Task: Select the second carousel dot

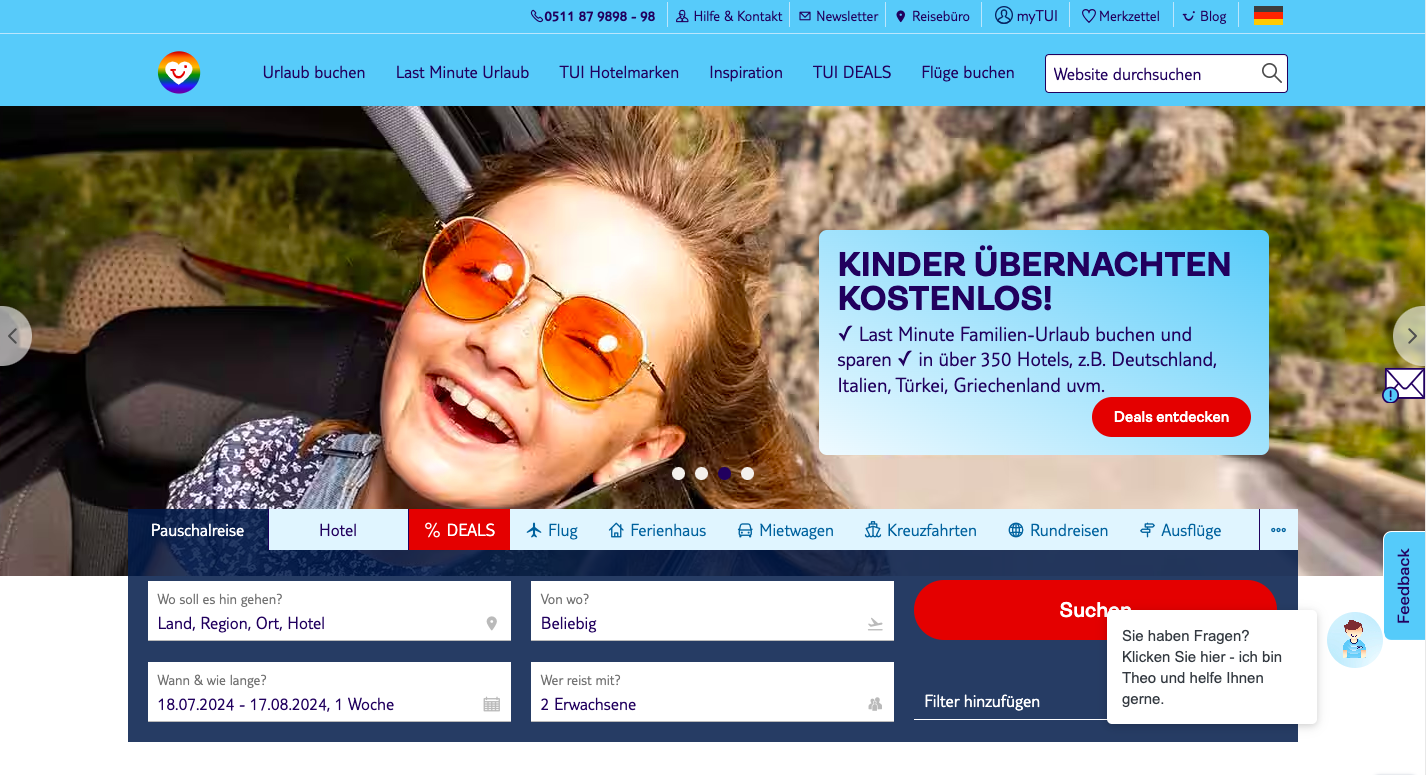Action: point(701,473)
